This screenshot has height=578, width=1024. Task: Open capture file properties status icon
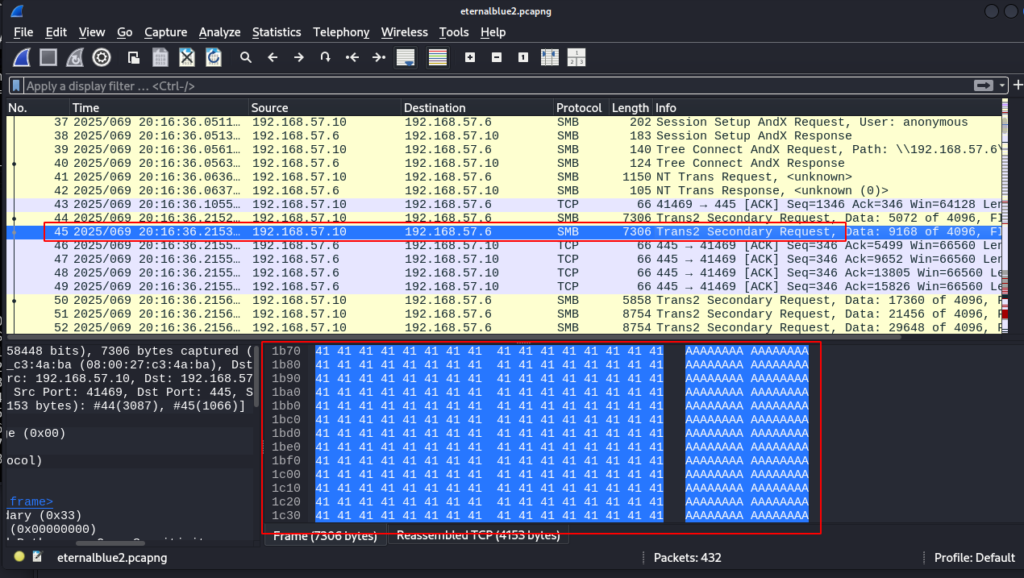[38, 557]
